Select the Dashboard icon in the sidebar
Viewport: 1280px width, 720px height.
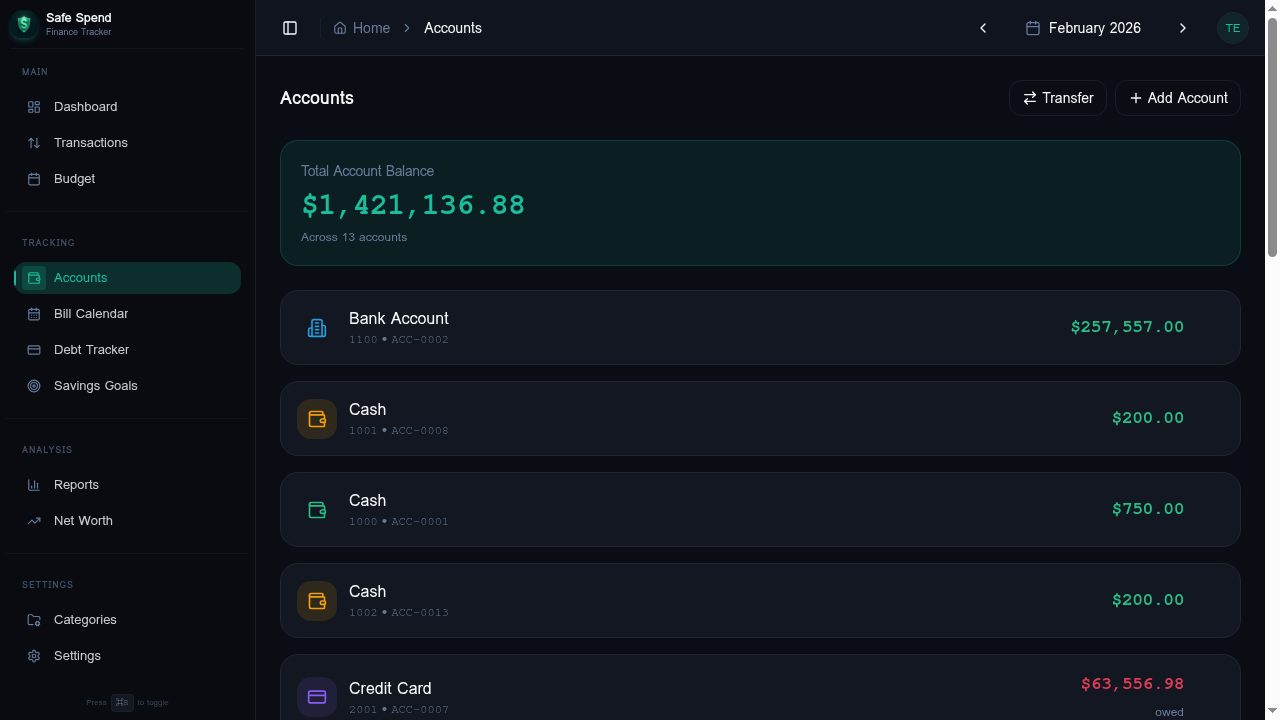point(34,106)
